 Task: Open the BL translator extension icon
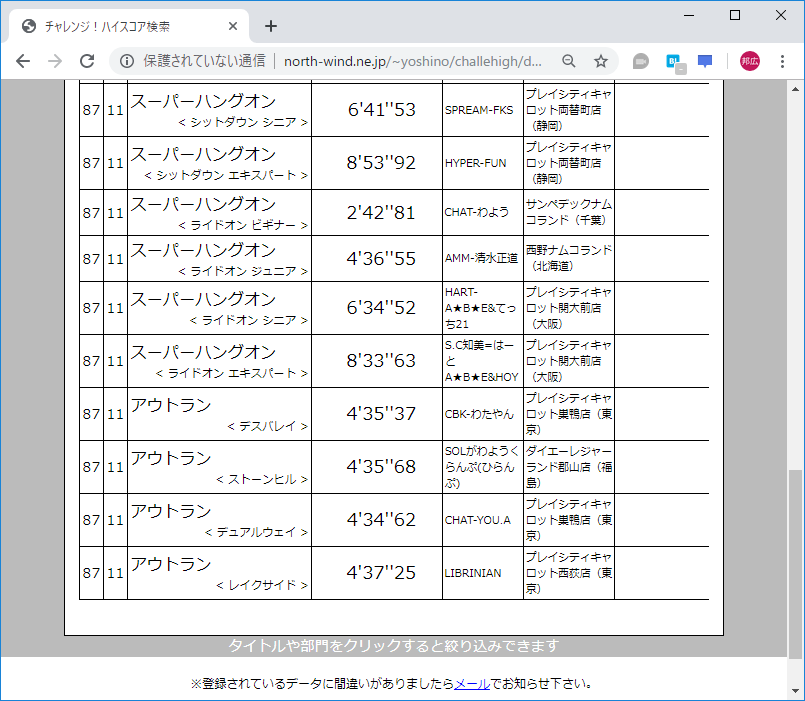(672, 61)
